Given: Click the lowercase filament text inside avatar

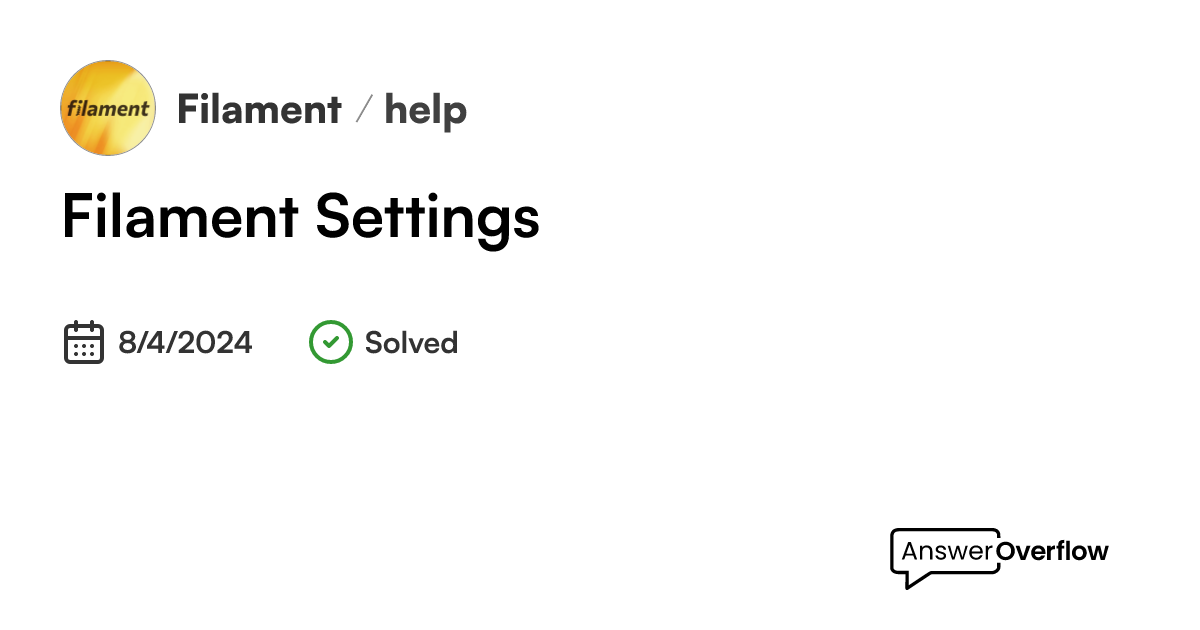Looking at the screenshot, I should click(108, 108).
